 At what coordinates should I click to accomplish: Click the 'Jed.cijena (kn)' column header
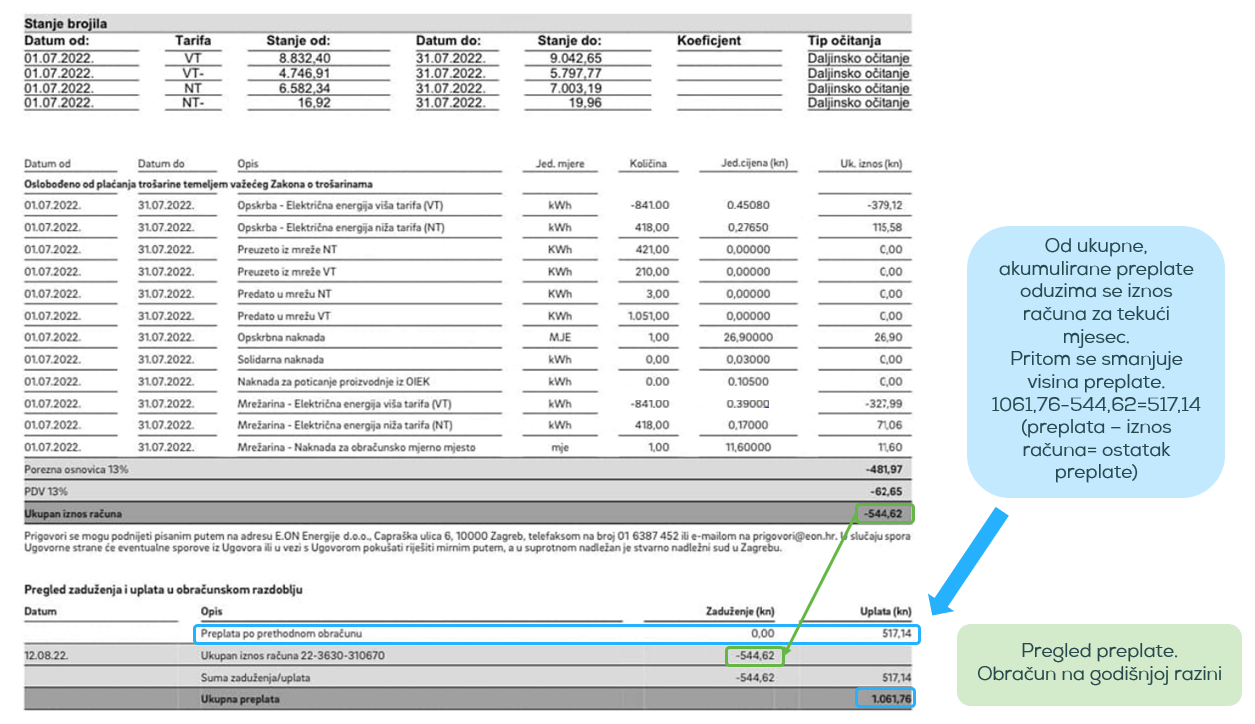click(x=756, y=164)
